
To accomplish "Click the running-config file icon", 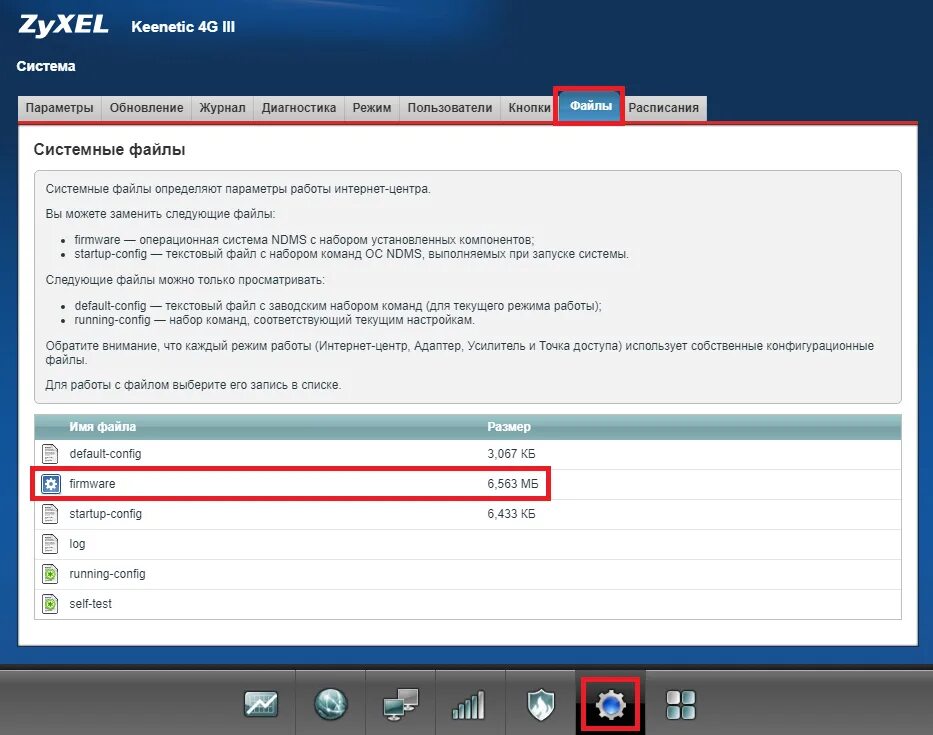I will coord(50,574).
